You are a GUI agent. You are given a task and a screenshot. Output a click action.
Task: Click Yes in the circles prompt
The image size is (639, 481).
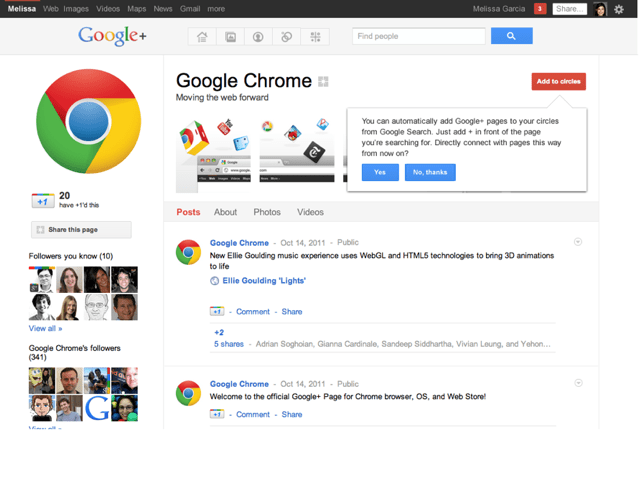[x=380, y=172]
